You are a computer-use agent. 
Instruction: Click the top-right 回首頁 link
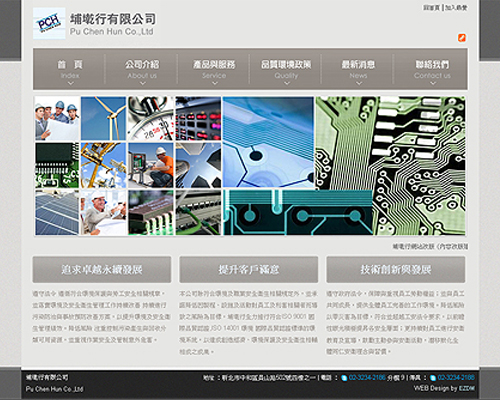click(x=432, y=8)
